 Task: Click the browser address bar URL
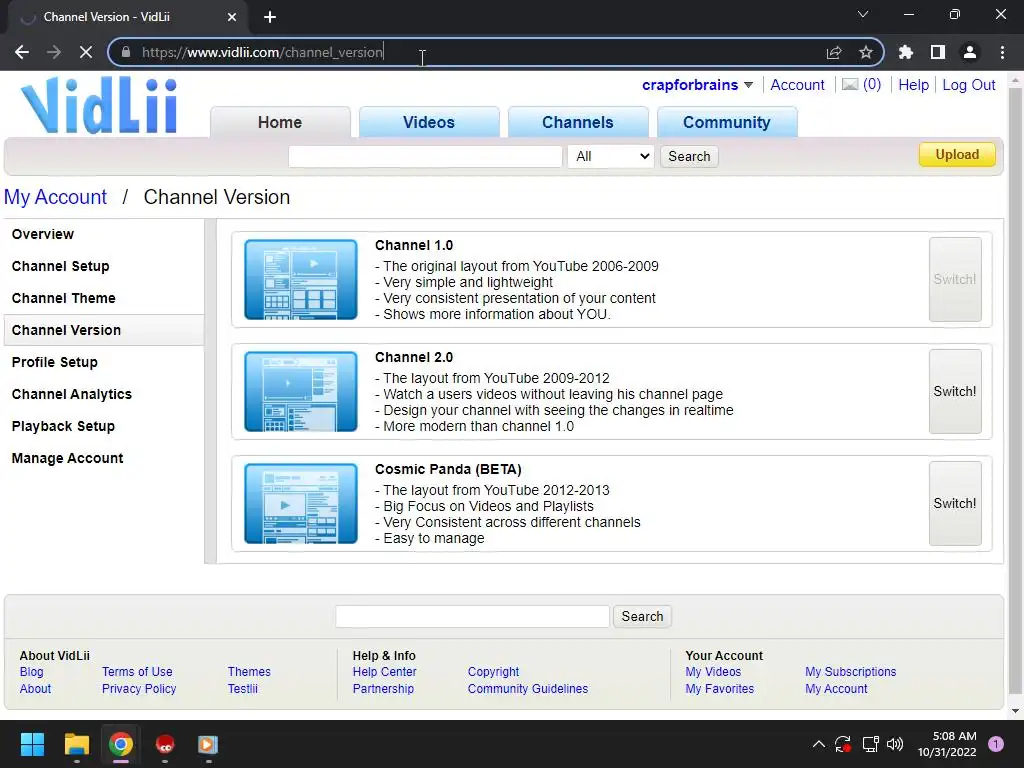[263, 52]
